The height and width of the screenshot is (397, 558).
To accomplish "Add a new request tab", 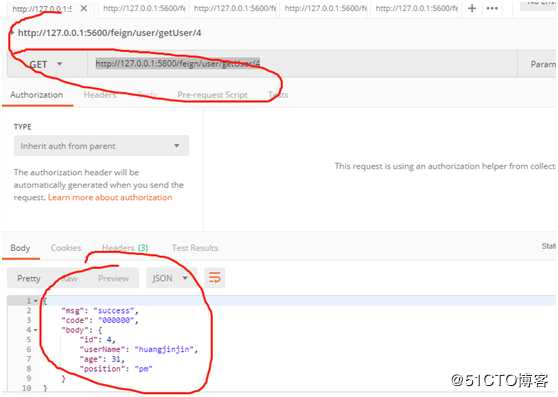I will tap(472, 8).
